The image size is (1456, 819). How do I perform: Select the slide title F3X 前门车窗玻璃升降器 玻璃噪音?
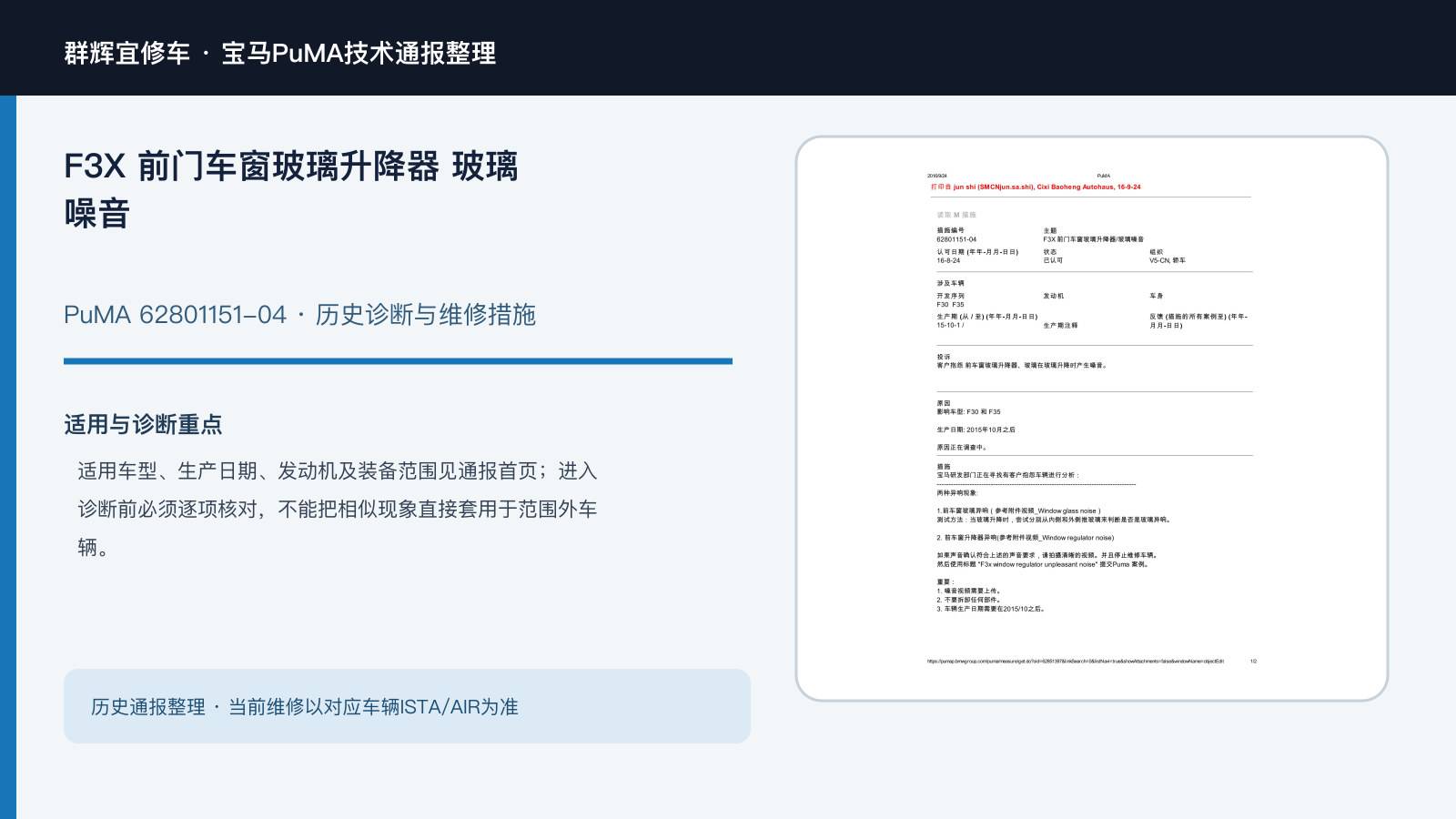click(x=291, y=190)
